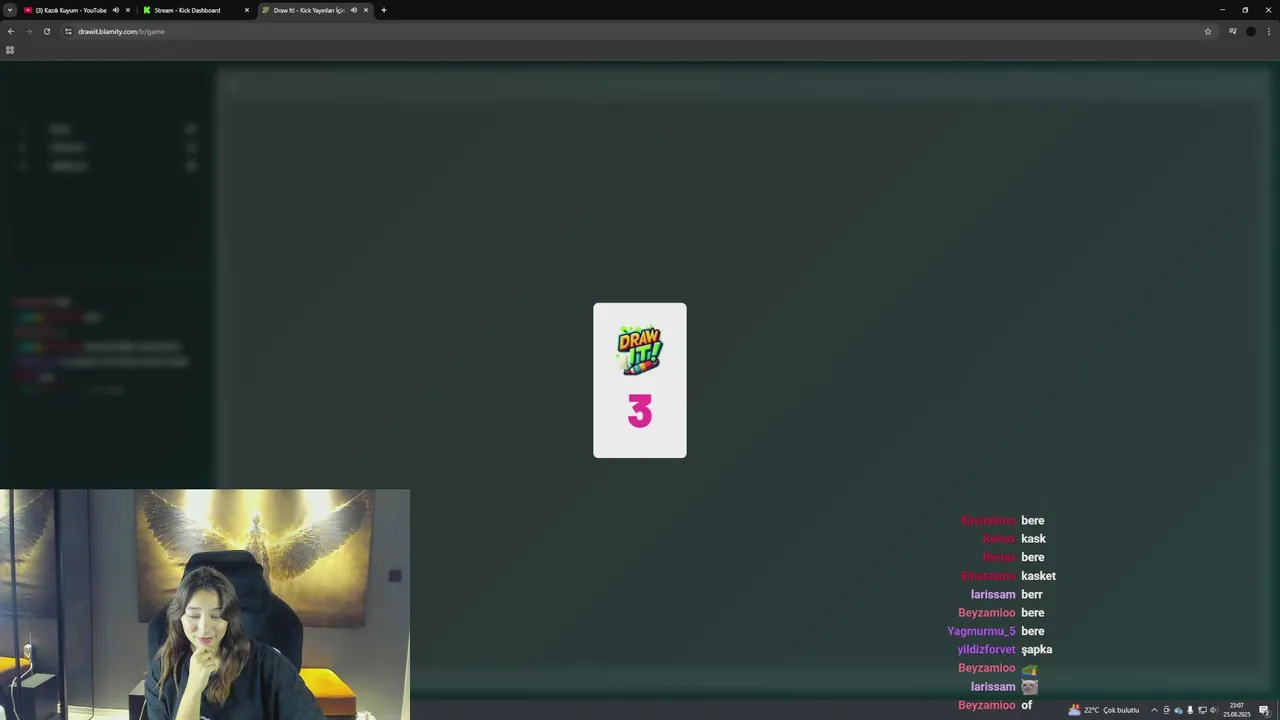Open the tab search dropdown arrow
This screenshot has height=720, width=1280.
coord(10,10)
